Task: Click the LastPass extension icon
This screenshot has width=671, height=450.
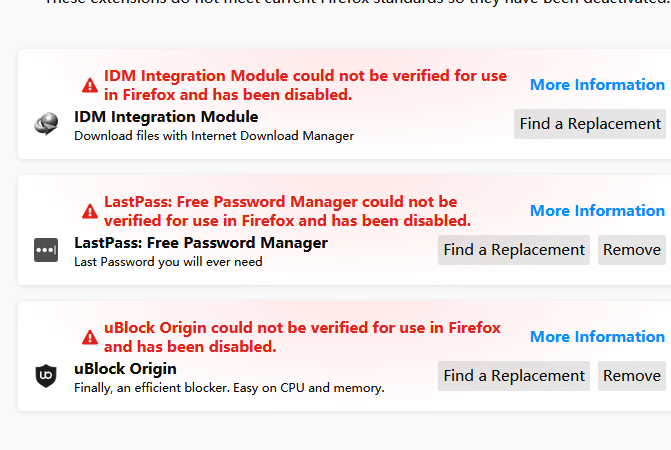Action: point(46,250)
